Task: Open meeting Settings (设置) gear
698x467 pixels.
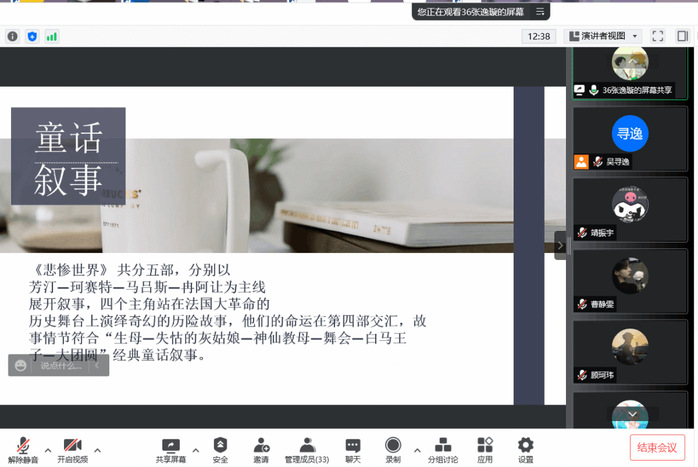Action: pos(525,448)
